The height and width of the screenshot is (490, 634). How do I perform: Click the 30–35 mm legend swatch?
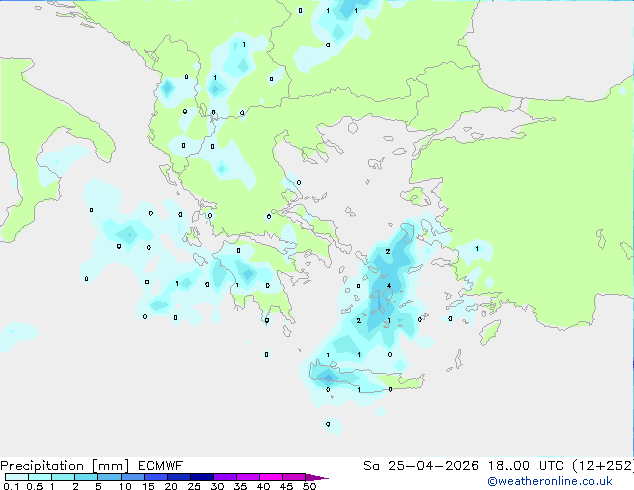tap(224, 477)
